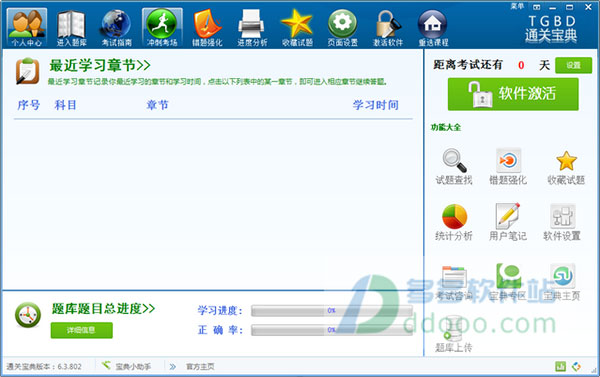Click the green 详细信息 button

coord(82,330)
